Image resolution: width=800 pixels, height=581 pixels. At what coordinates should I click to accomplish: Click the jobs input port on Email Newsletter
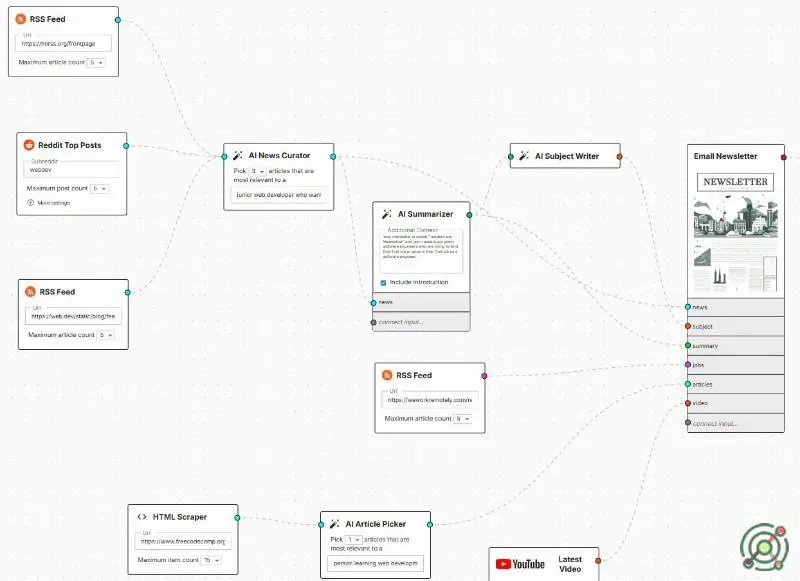tap(688, 365)
